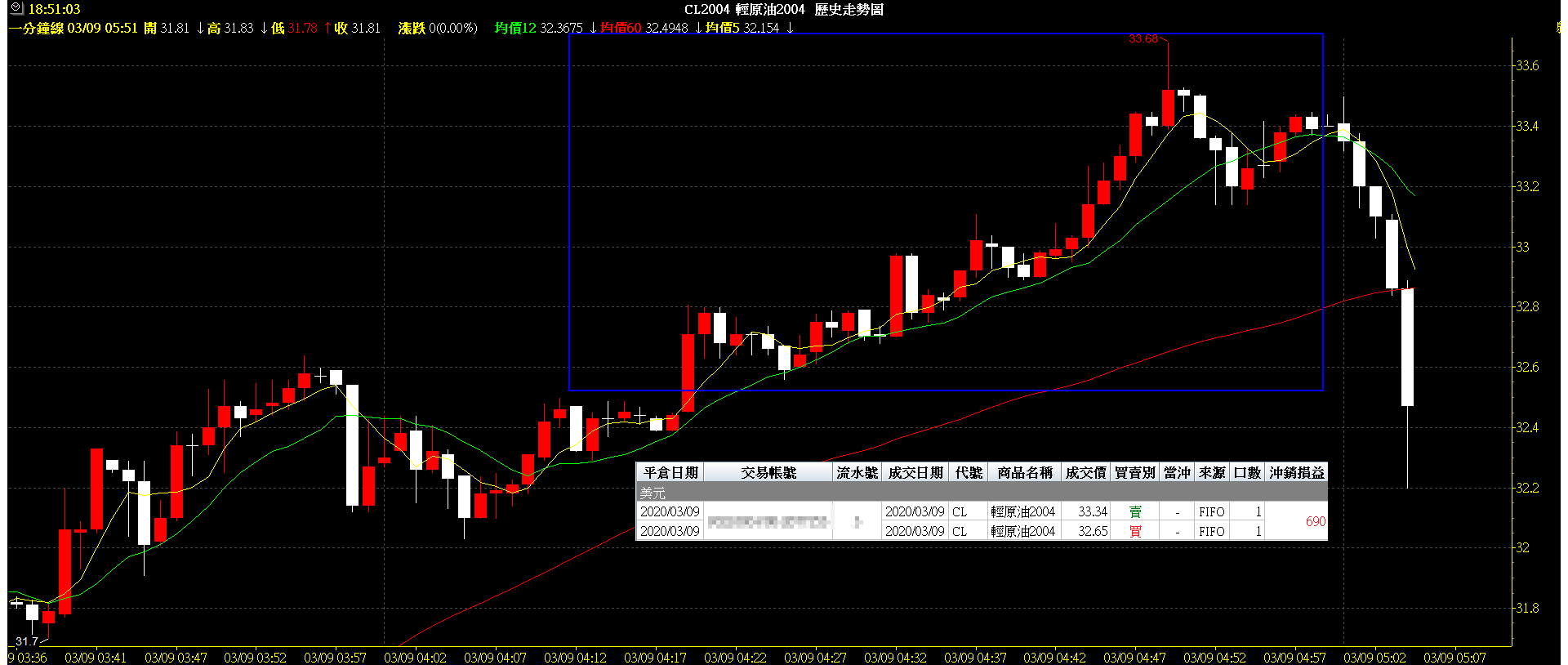This screenshot has height=665, width=1568.
Task: Click the chart title CL2004 輕原油2004
Action: [744, 10]
